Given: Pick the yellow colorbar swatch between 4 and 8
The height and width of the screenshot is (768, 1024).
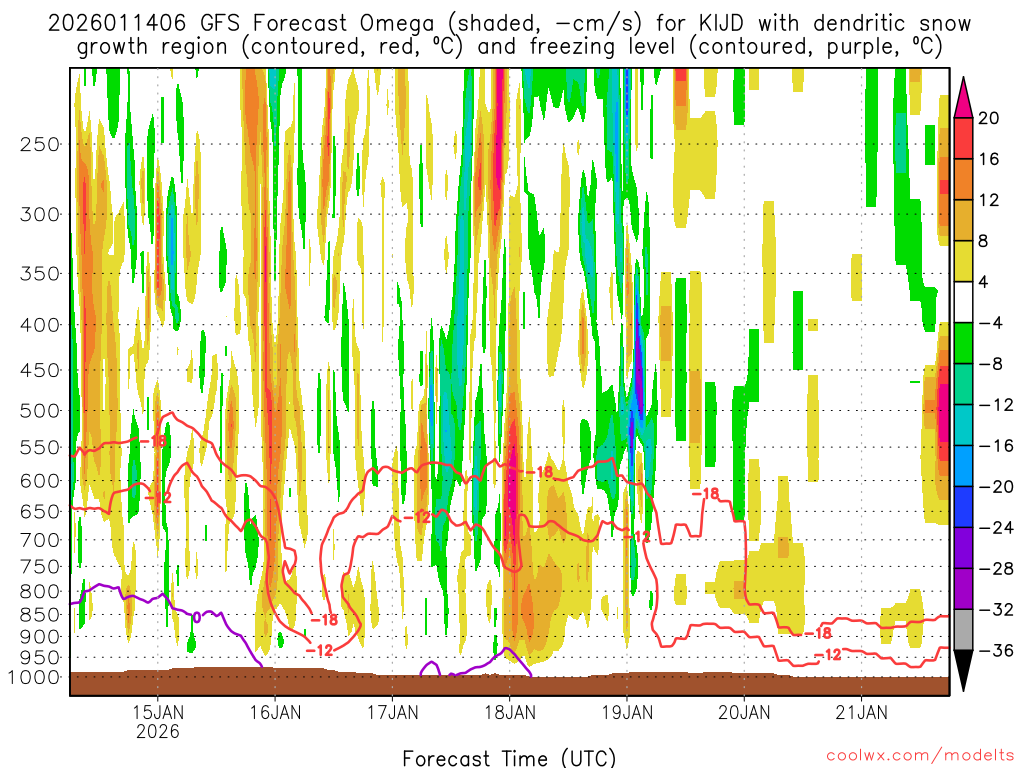Looking at the screenshot, I should tap(963, 262).
